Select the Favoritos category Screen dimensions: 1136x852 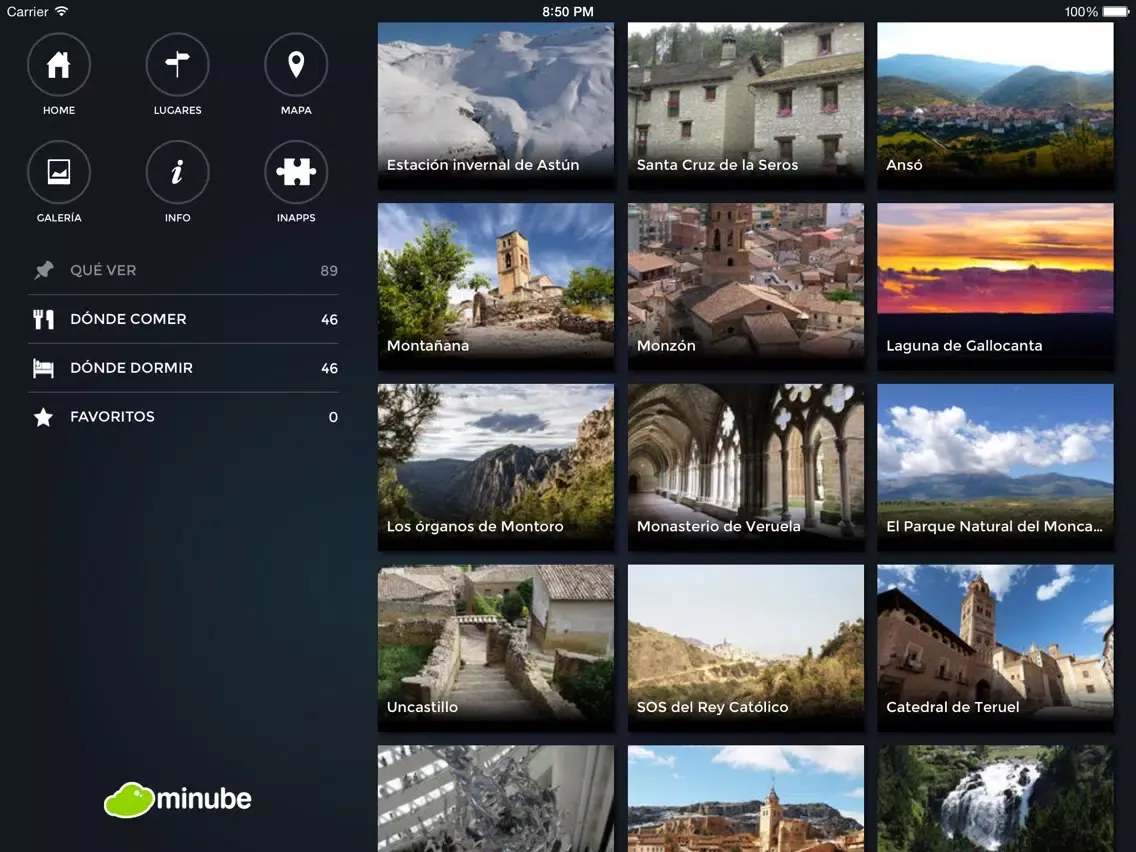point(183,417)
